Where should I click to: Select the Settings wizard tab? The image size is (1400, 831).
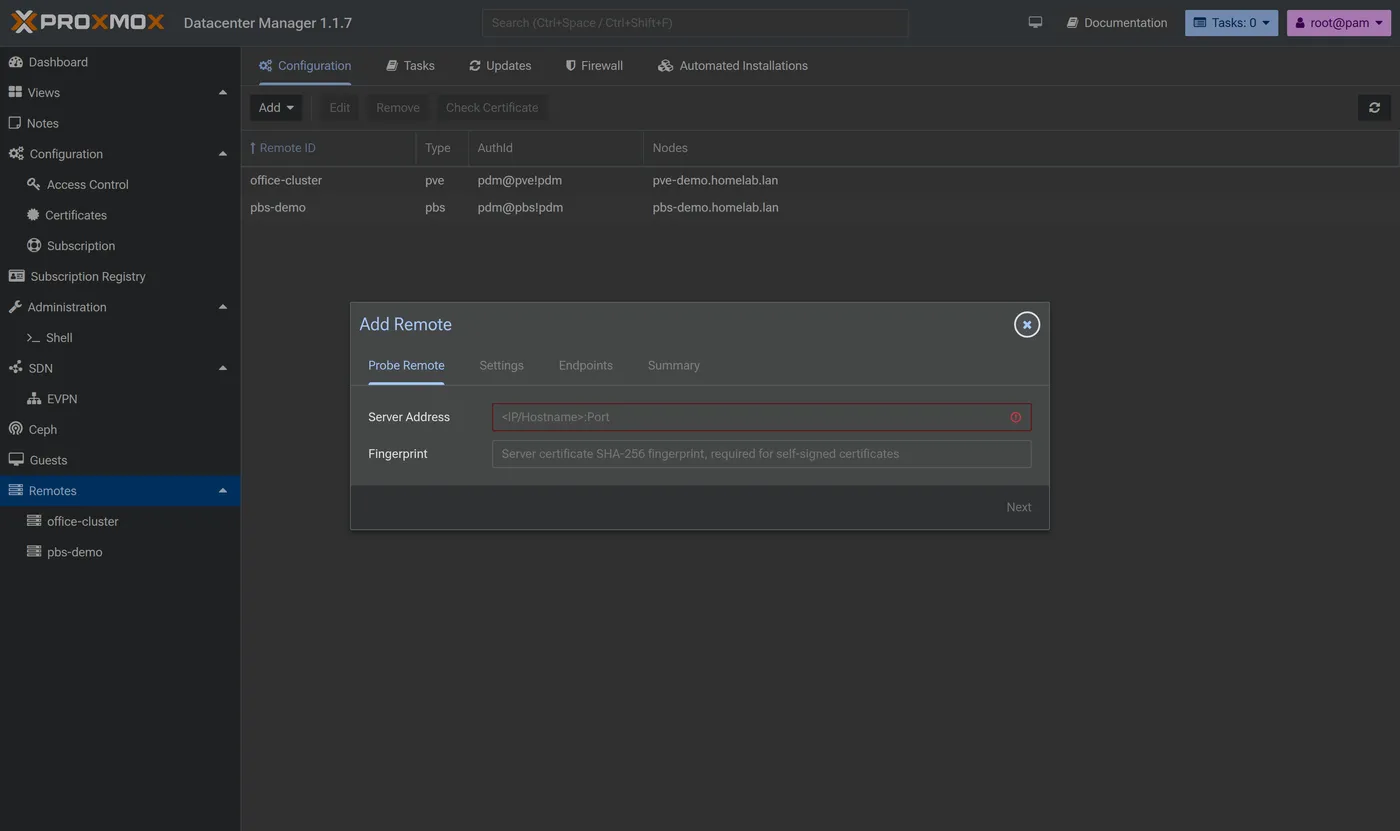501,365
